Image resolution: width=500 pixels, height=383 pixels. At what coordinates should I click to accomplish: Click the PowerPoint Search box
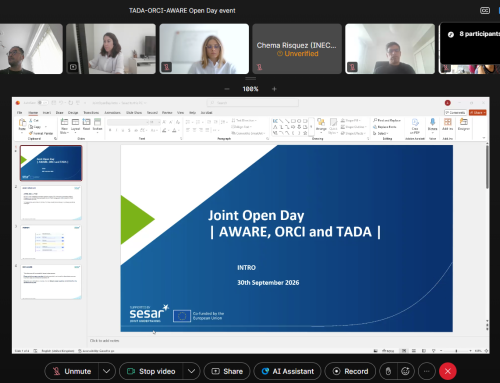tap(252, 103)
